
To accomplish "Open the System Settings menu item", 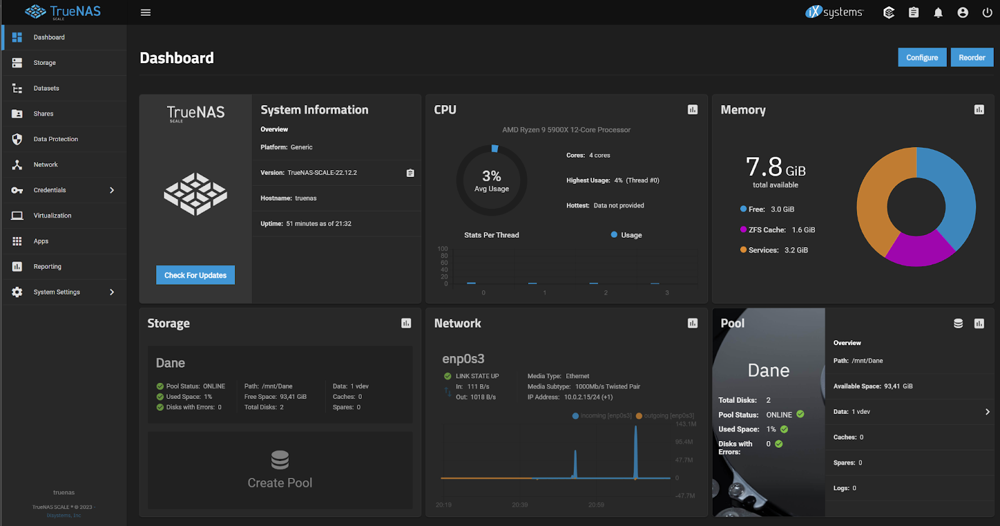I will click(x=64, y=292).
